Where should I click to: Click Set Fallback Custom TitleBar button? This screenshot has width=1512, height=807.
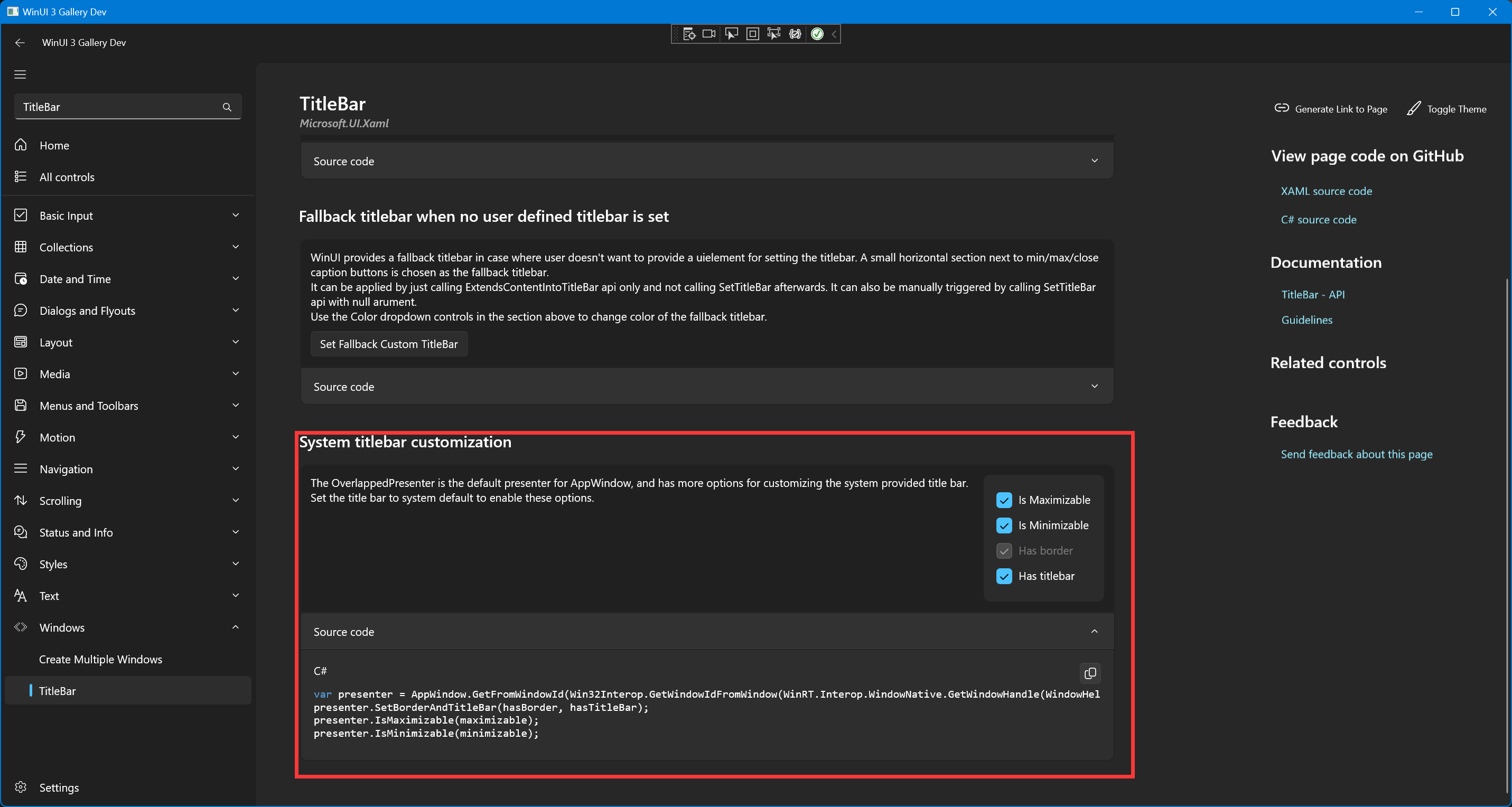(x=388, y=344)
